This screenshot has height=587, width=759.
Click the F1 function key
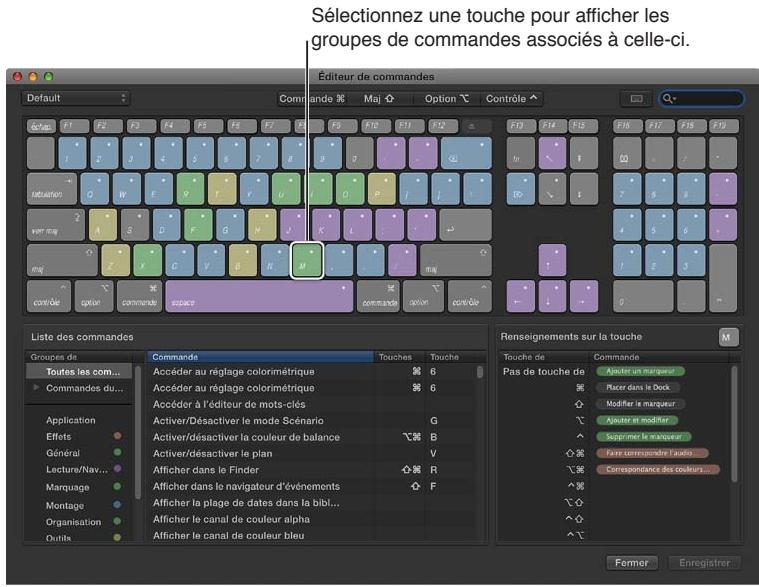pyautogui.click(x=75, y=126)
